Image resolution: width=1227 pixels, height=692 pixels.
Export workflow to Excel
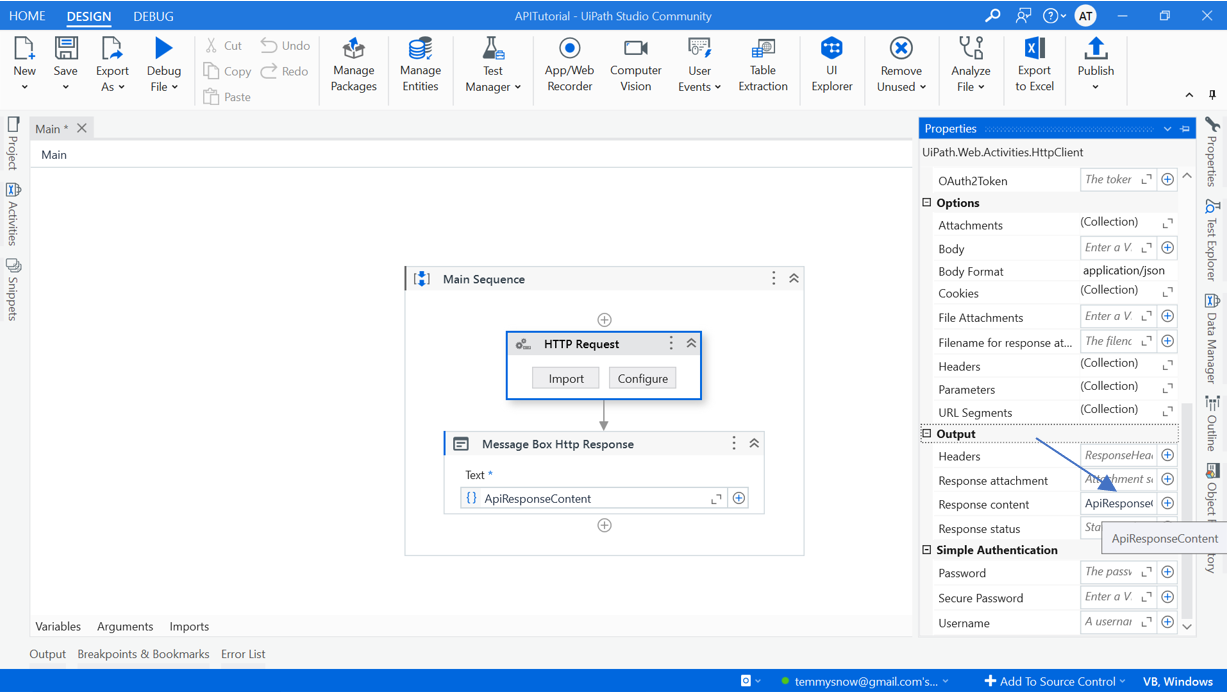tap(1034, 63)
